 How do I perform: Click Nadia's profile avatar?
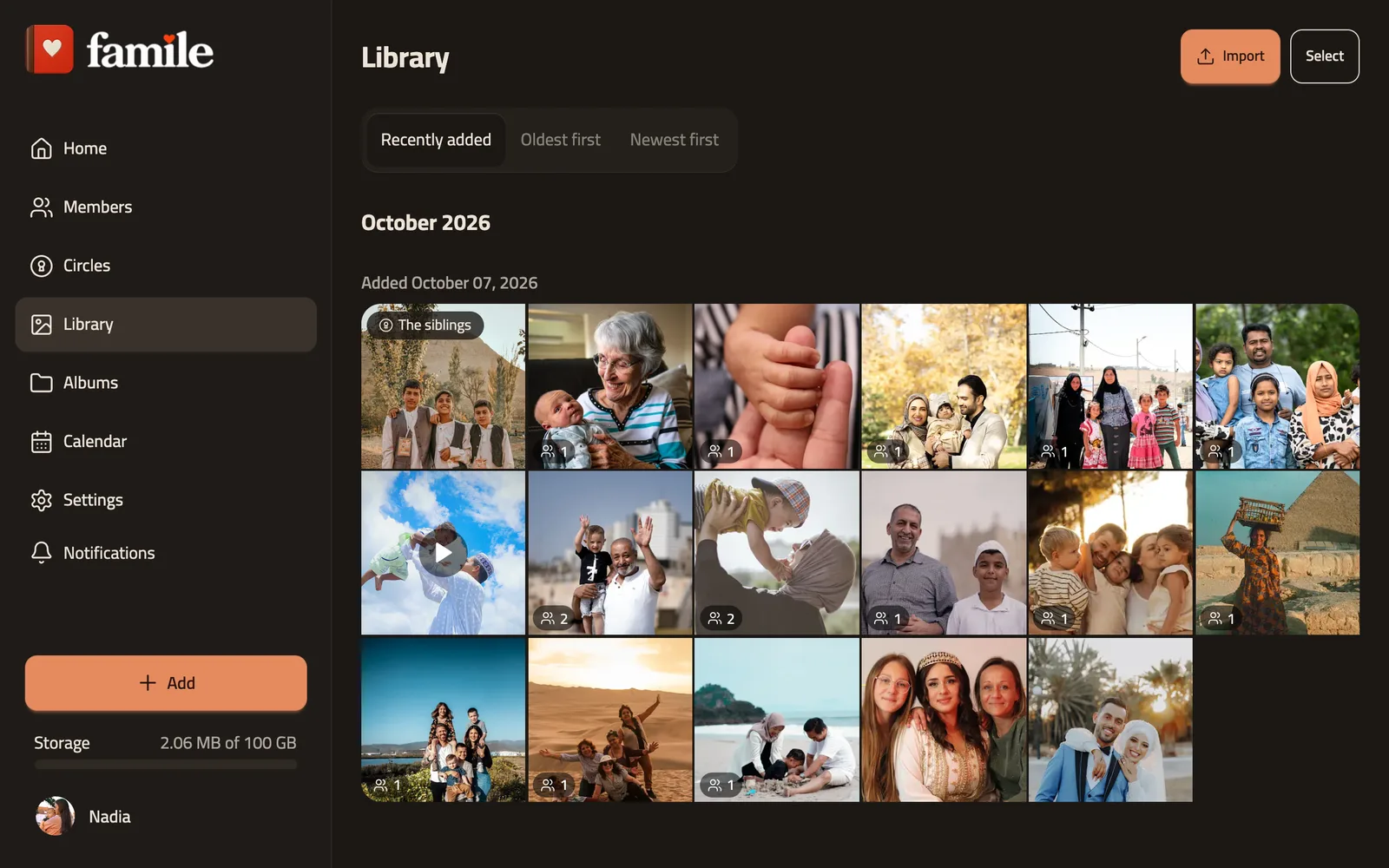[55, 816]
